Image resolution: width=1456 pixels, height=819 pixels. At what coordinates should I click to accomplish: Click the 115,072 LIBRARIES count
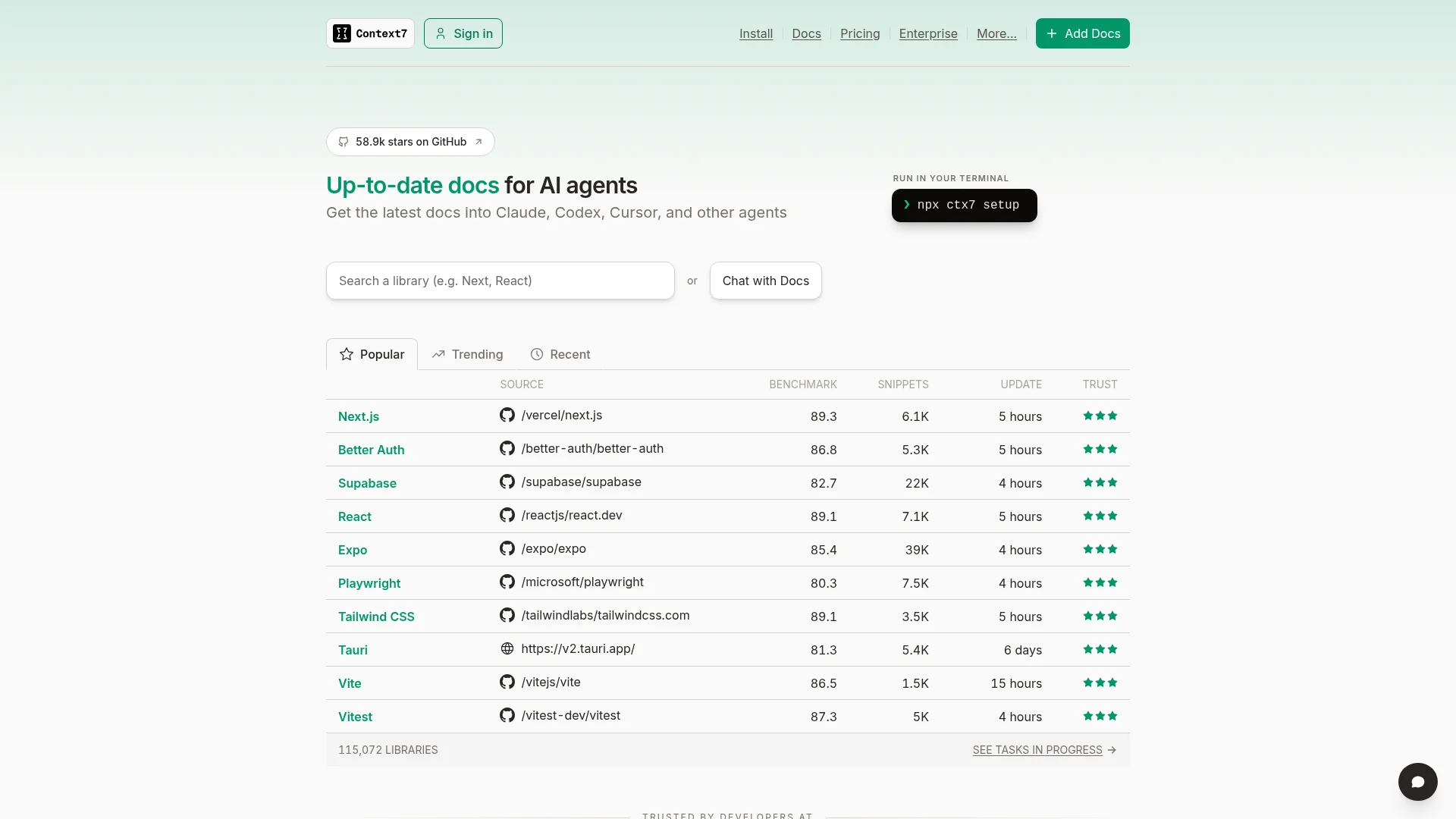[388, 750]
